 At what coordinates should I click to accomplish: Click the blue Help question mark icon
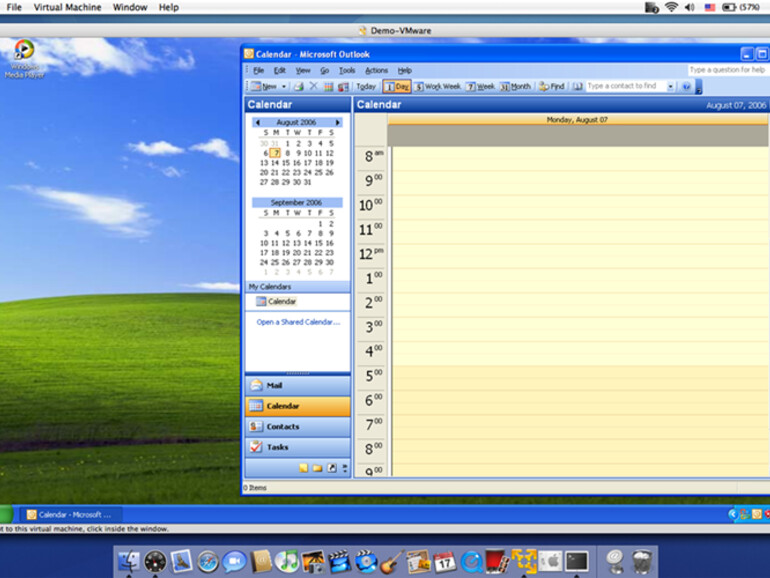(x=686, y=86)
